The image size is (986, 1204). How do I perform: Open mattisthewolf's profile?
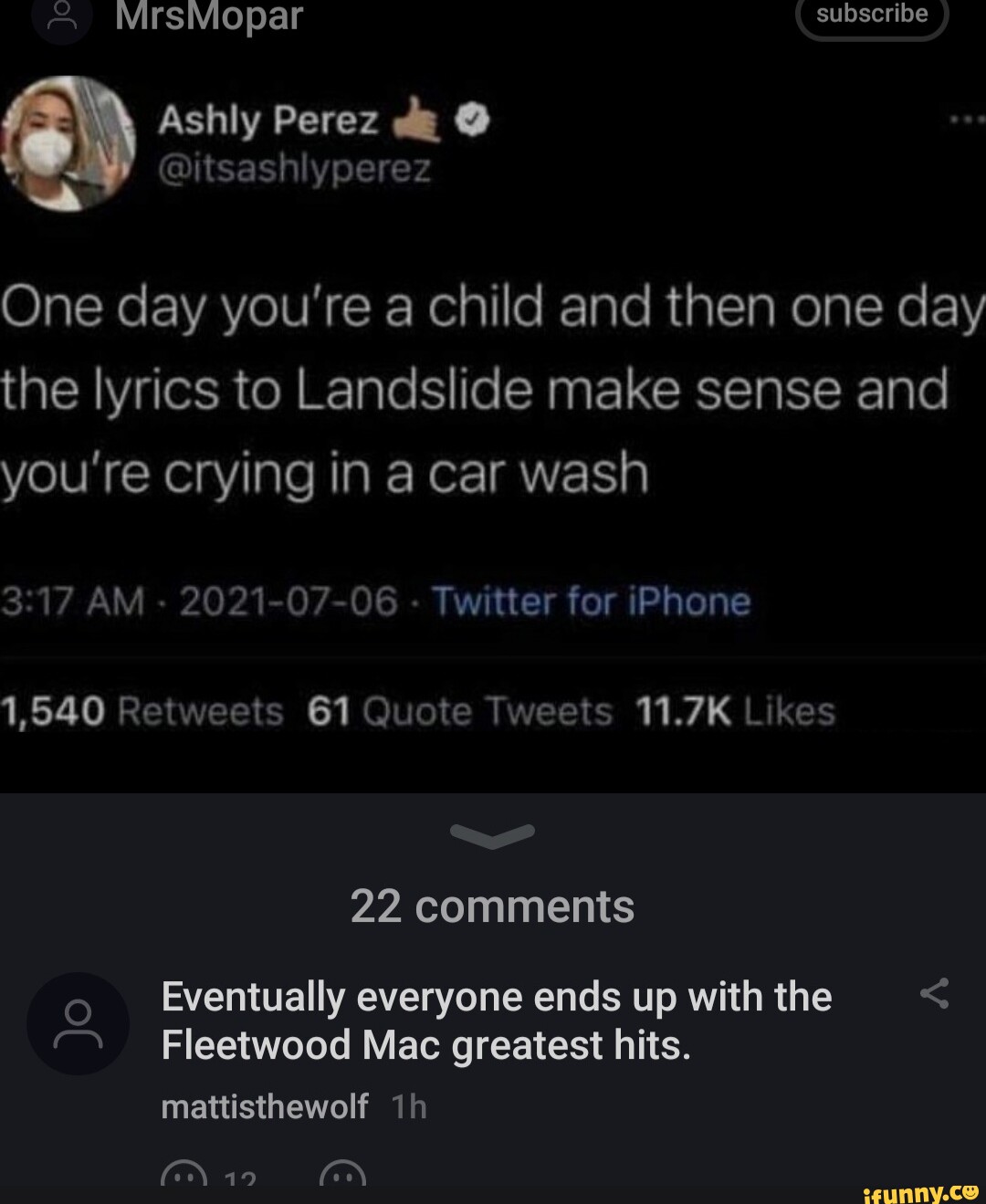pyautogui.click(x=265, y=1106)
